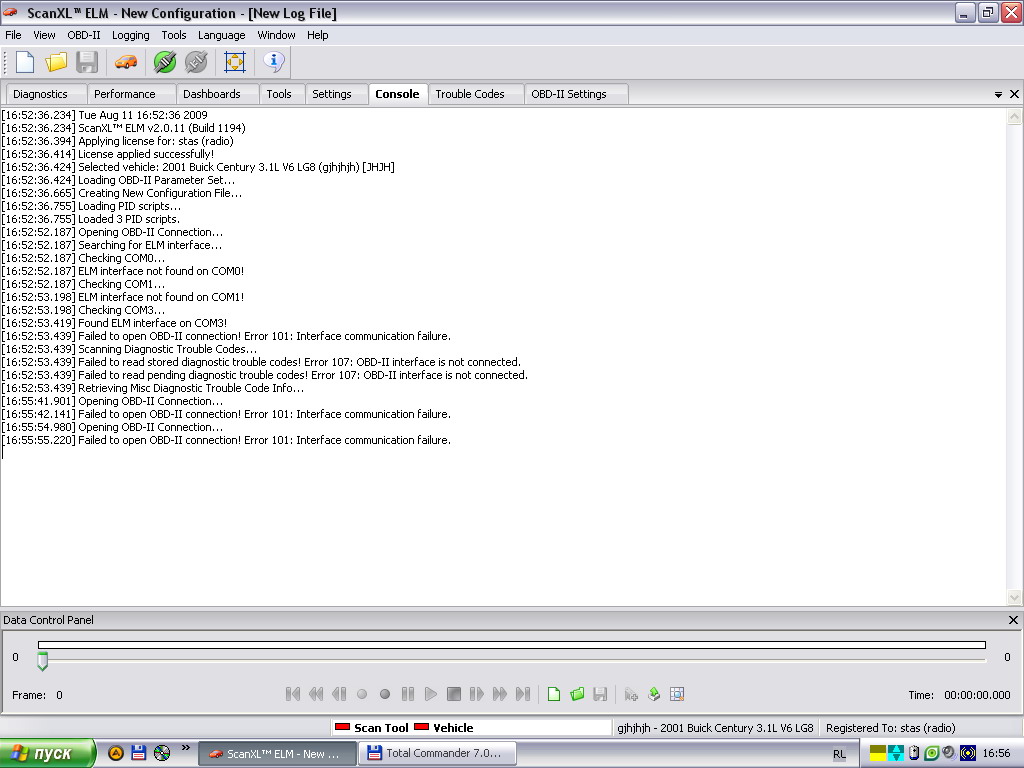Click the New file toolbar icon
Viewport: 1024px width, 768px height.
25,62
